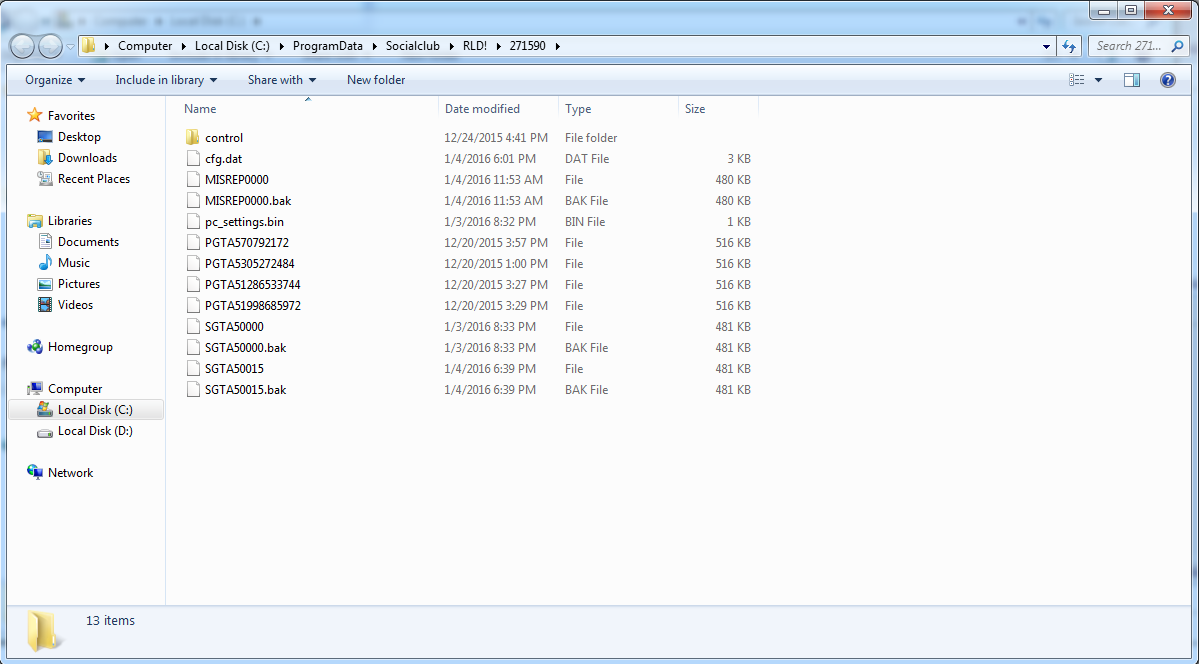
Task: Click the Pictures library icon
Action: [x=45, y=284]
